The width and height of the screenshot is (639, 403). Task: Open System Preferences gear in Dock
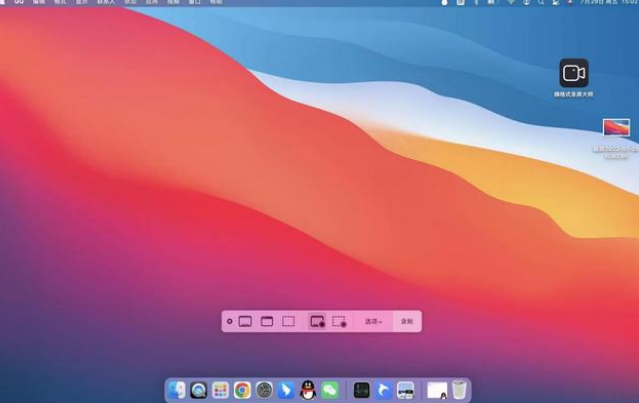pos(264,390)
